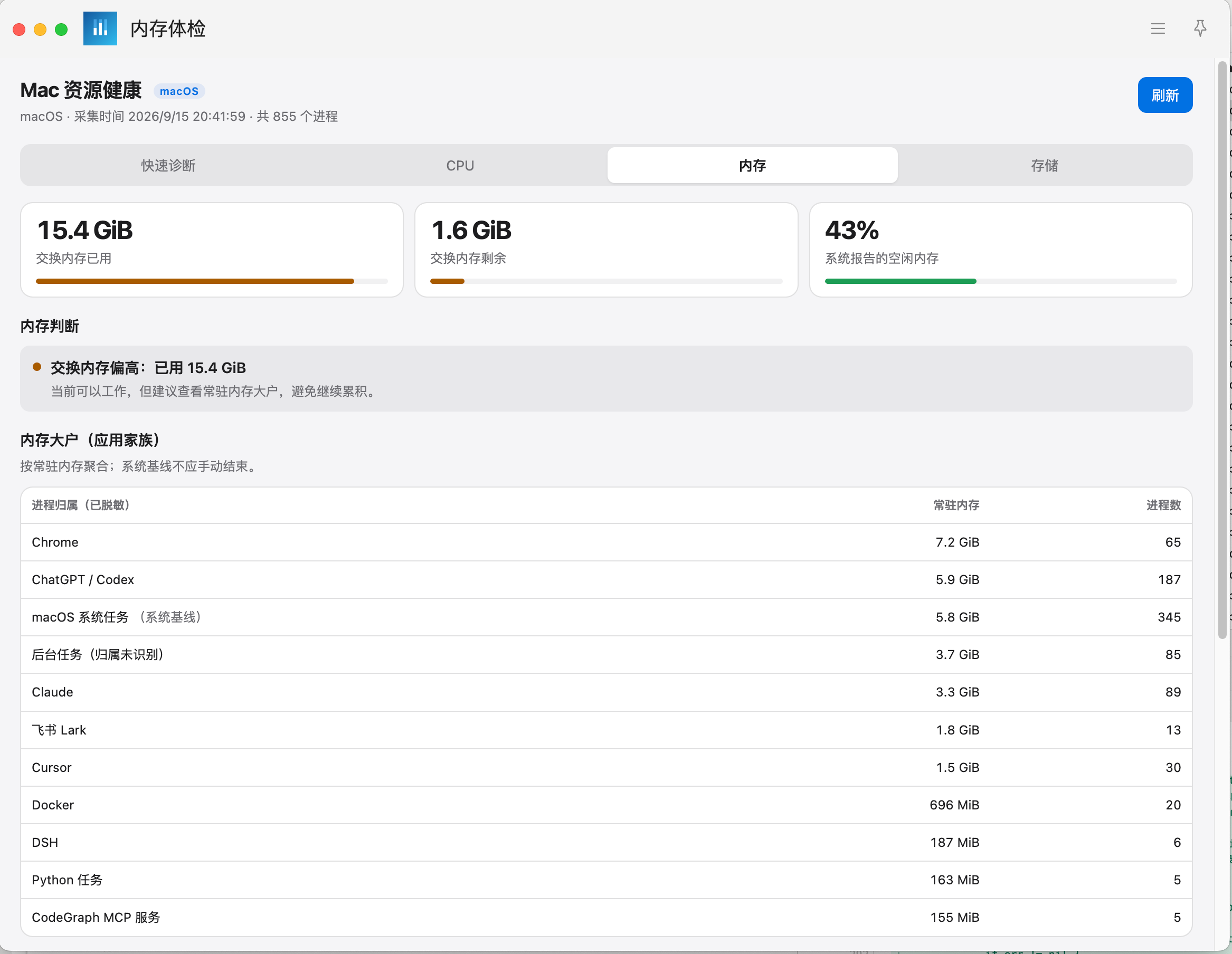The width and height of the screenshot is (1232, 954).
Task: Click the process count 345
Action: click(1169, 617)
